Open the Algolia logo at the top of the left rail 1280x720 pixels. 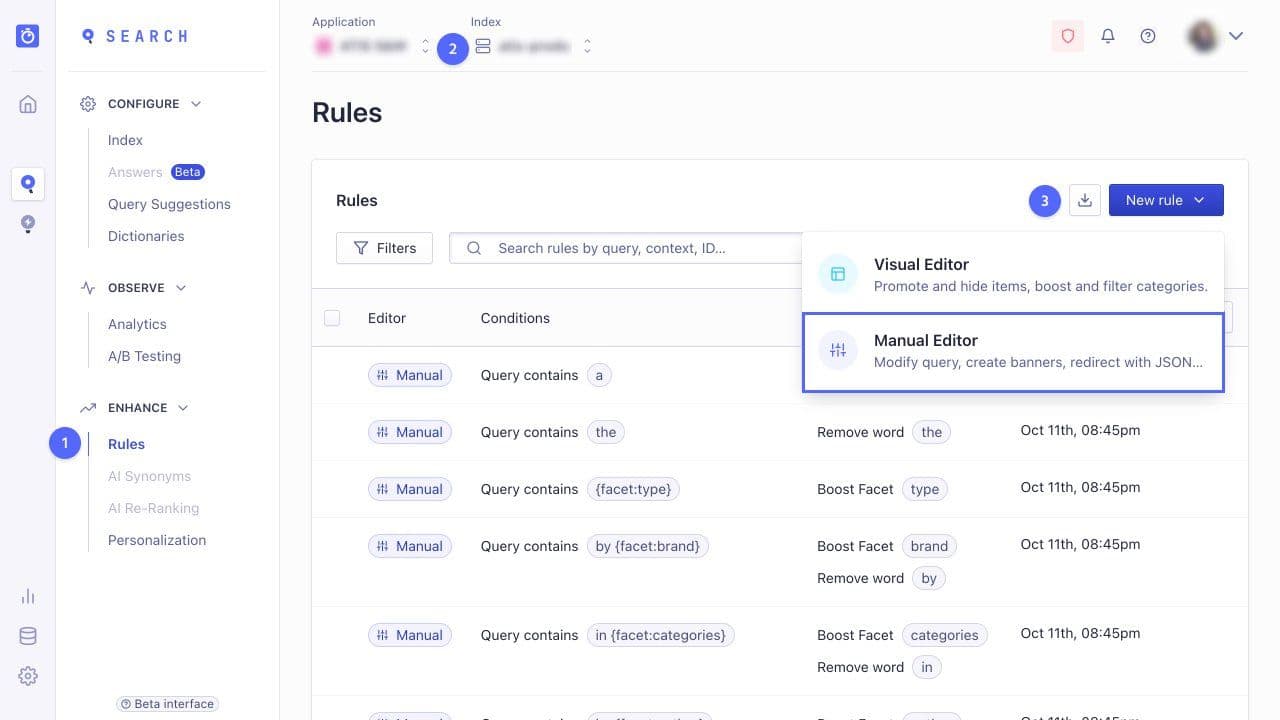click(x=28, y=36)
